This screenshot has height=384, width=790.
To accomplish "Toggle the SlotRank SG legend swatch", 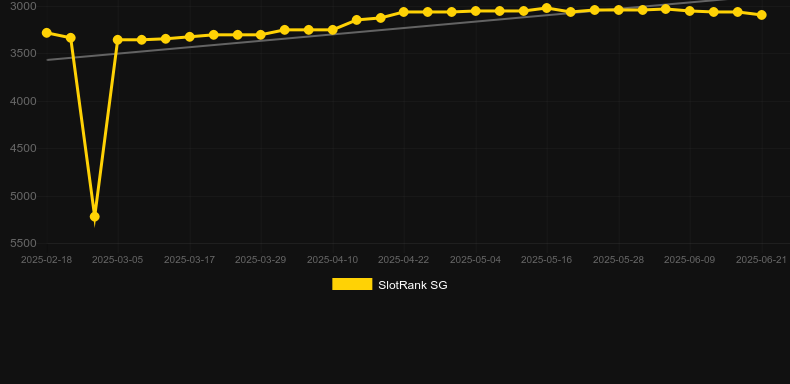I will coord(352,284).
